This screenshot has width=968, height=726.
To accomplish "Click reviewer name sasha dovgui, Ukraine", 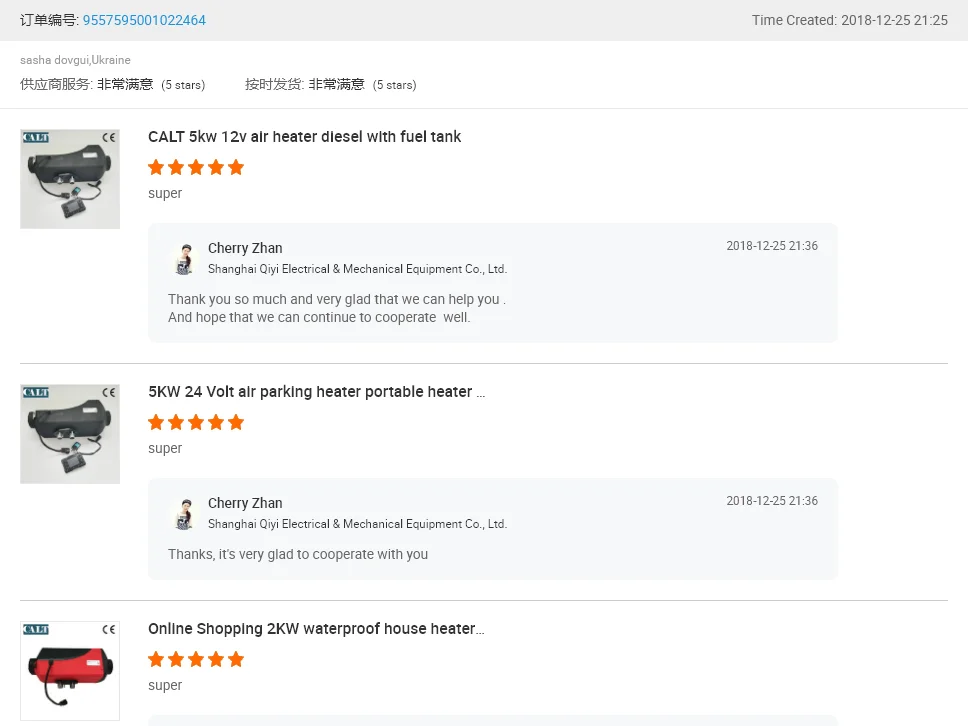I will pos(75,60).
